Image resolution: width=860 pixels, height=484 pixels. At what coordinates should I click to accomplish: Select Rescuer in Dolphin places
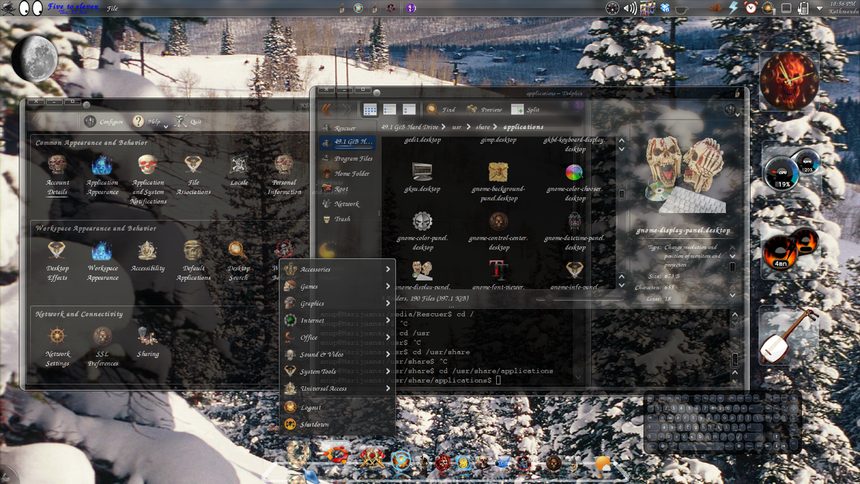click(348, 128)
